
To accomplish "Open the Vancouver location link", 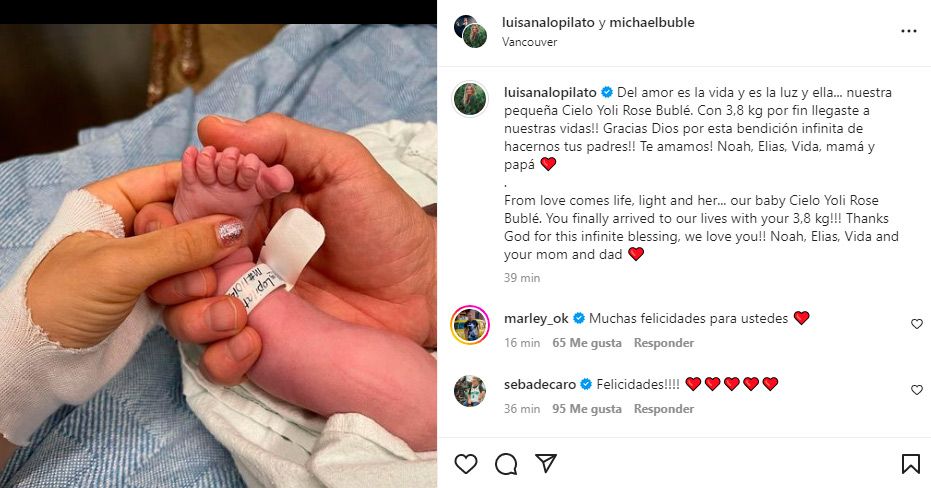I will (x=530, y=43).
